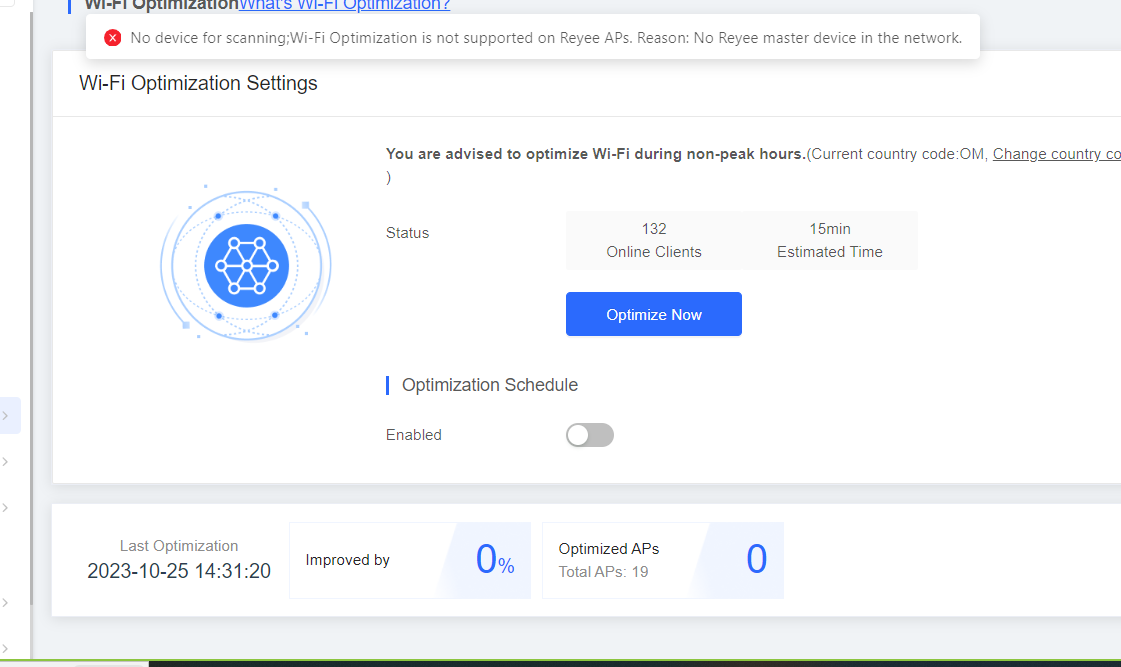Click the Optimization Schedule section heading

(x=489, y=385)
